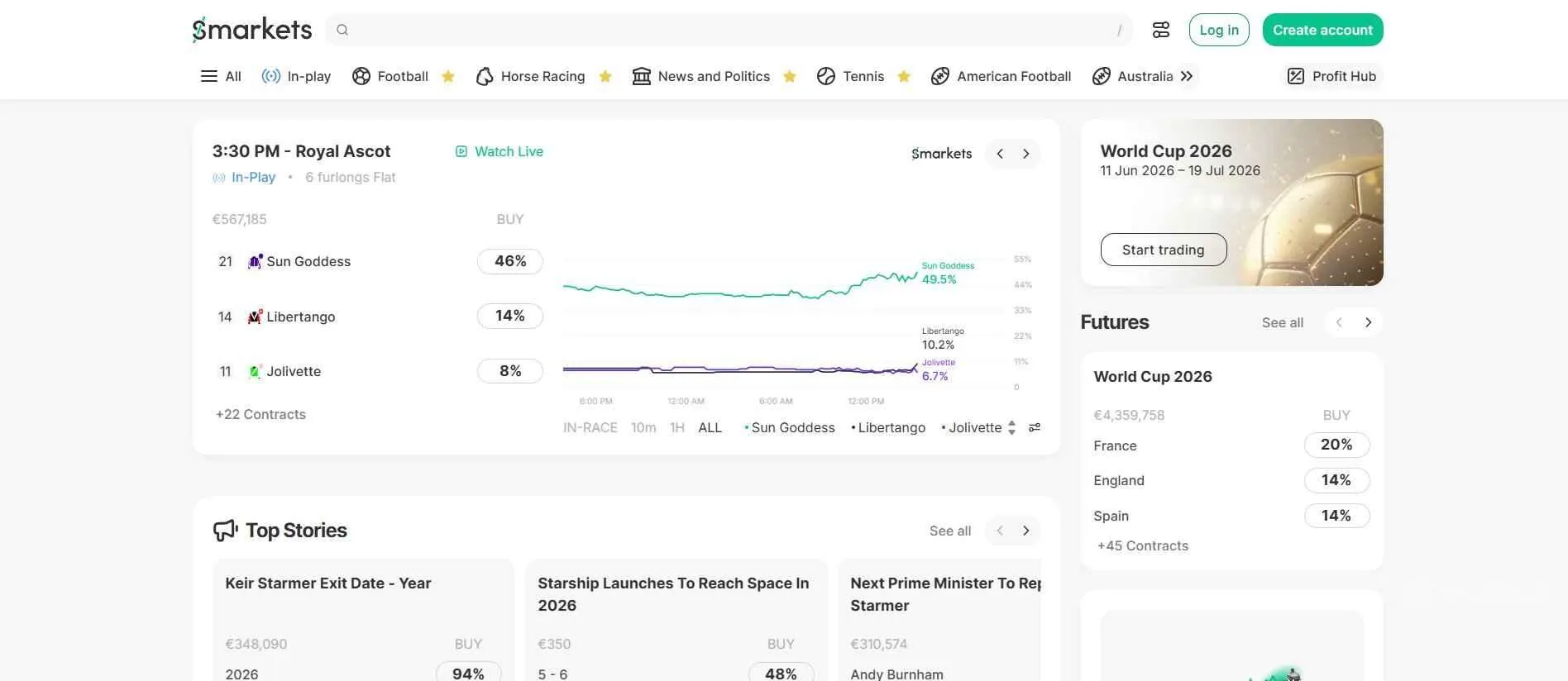The image size is (1568, 681).
Task: Click the Smarkets logo
Action: tap(251, 30)
